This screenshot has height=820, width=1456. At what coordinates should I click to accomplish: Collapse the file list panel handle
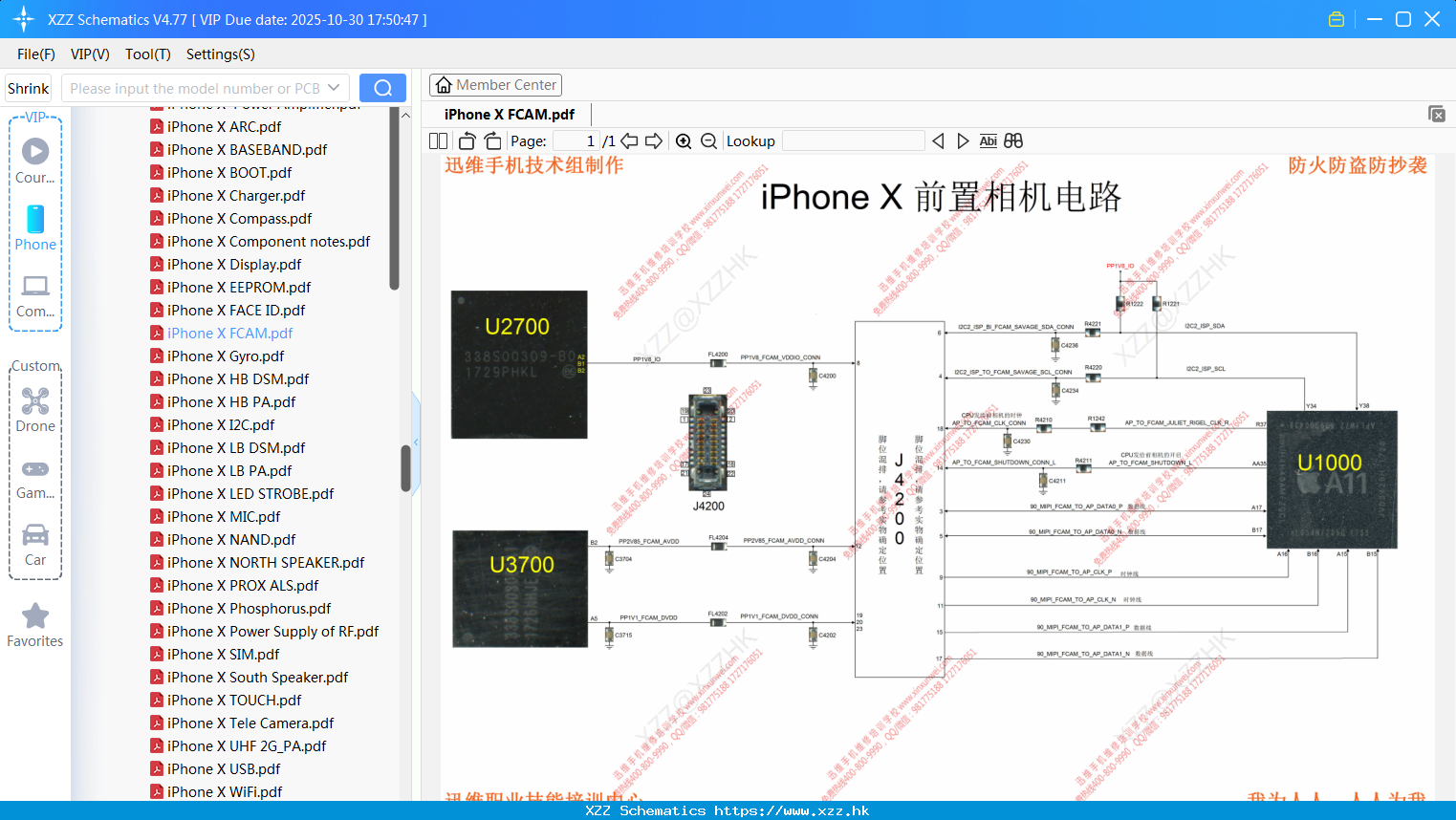(416, 442)
